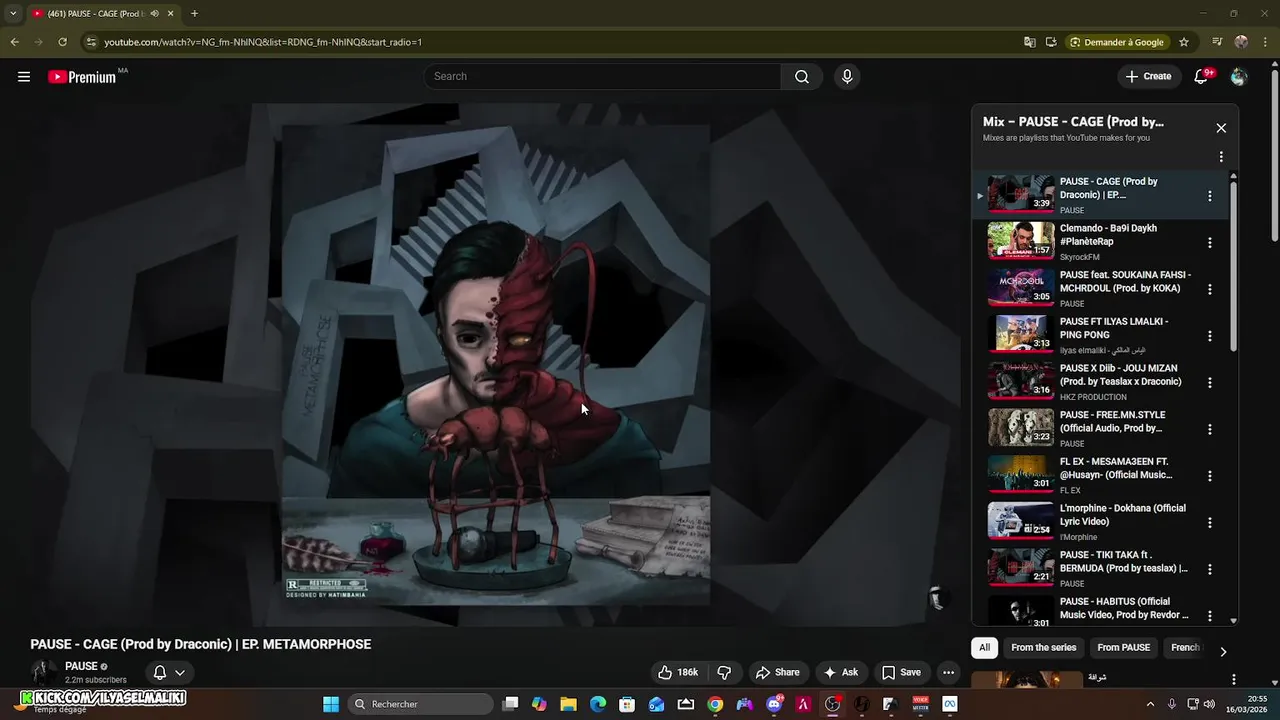
Task: Click the address bar URL
Action: point(263,42)
